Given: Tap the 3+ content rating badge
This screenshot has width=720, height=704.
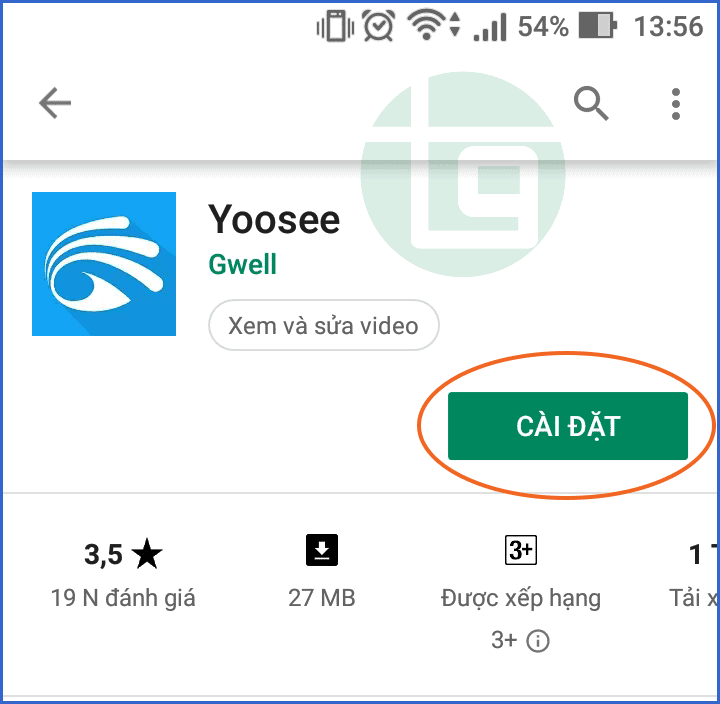Looking at the screenshot, I should [x=521, y=550].
